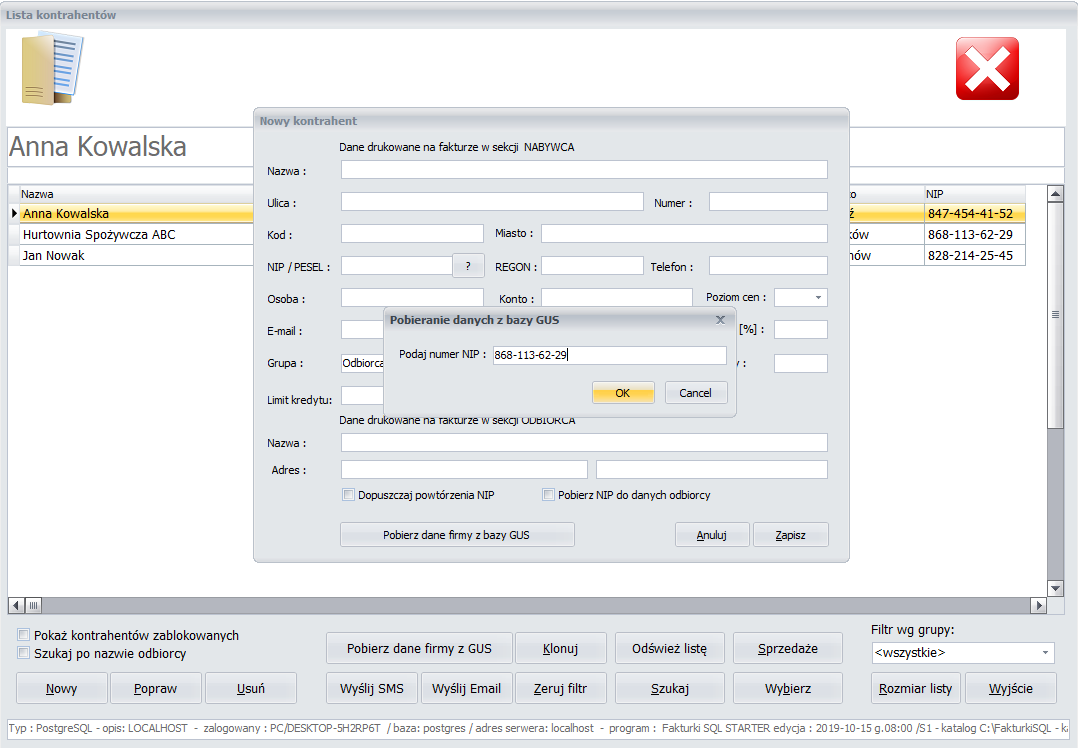Click the scroll down arrow of the list

coord(1055,588)
